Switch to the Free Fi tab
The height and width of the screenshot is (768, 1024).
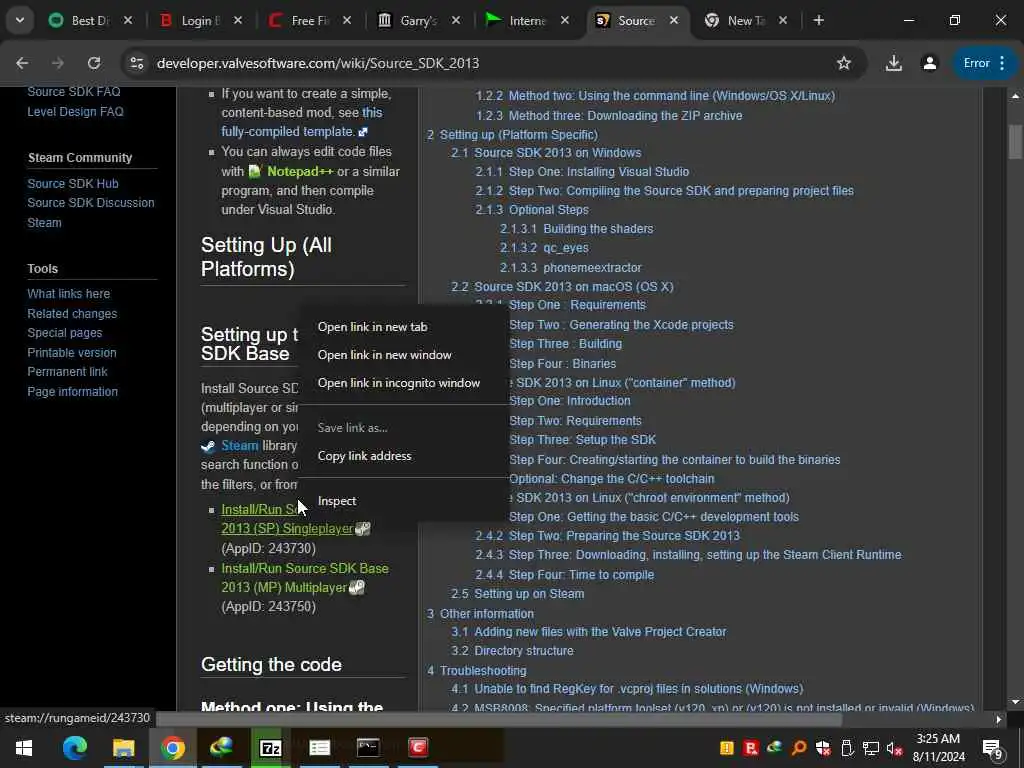[x=310, y=21]
